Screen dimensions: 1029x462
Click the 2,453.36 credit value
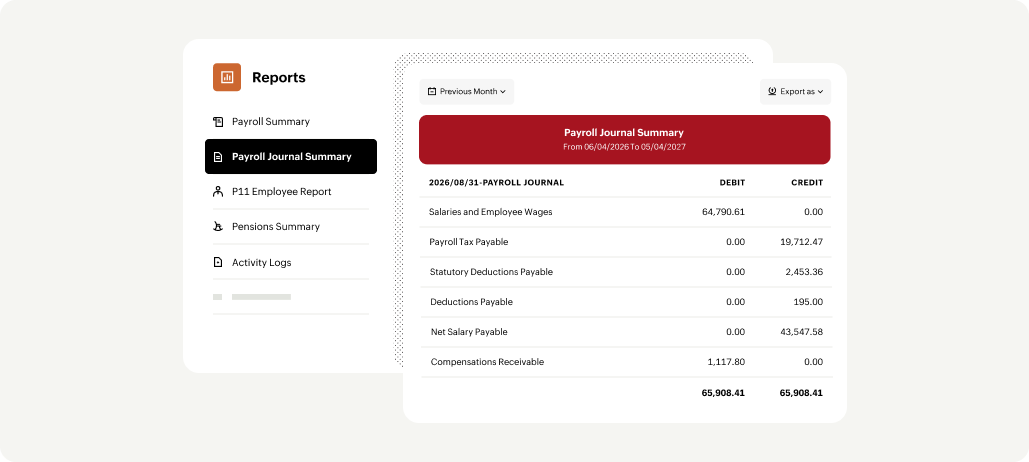(804, 272)
